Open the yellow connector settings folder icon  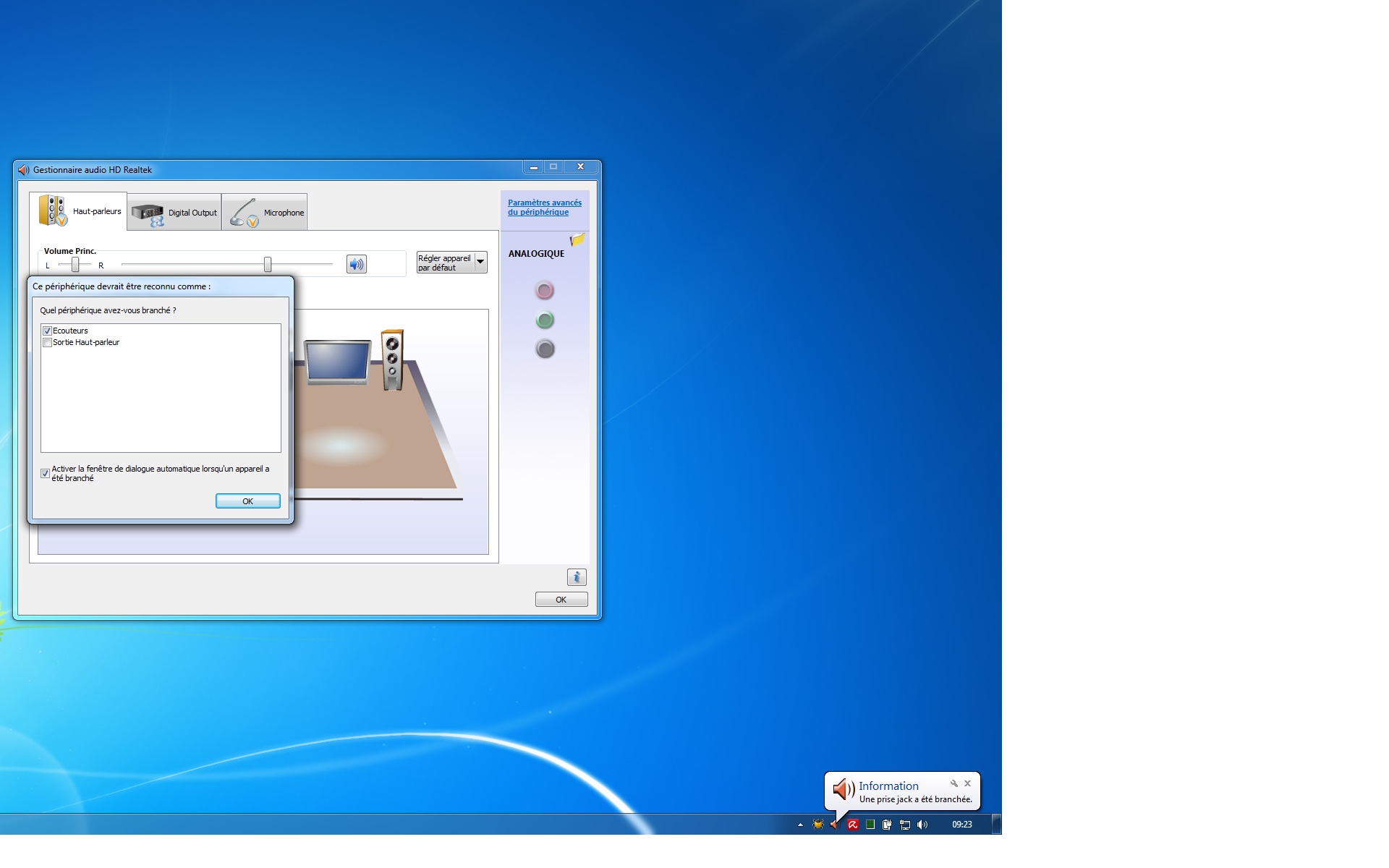(x=577, y=239)
